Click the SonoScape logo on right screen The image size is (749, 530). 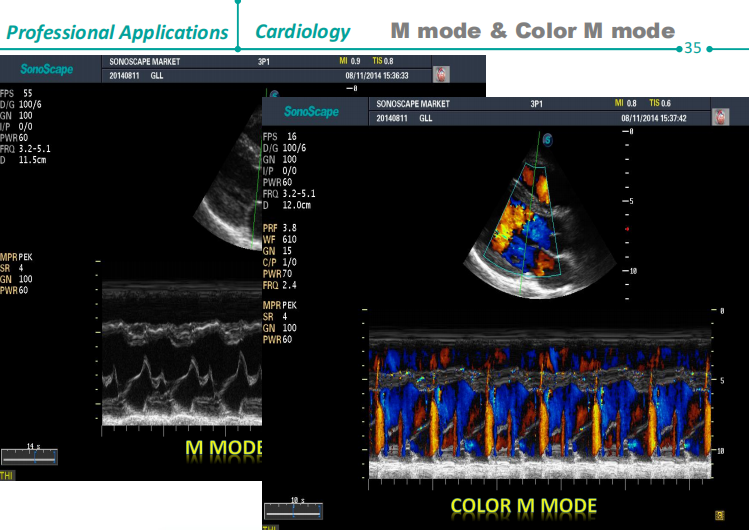click(x=311, y=111)
